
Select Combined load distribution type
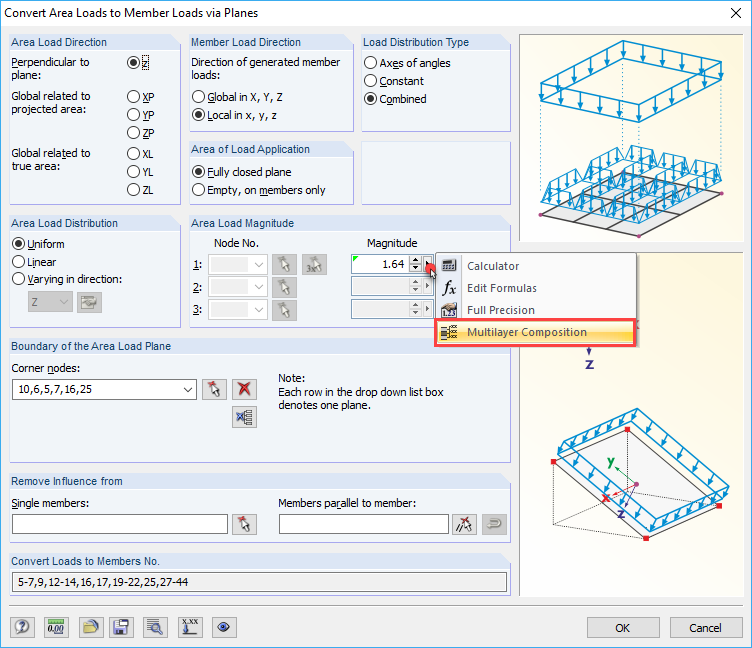[x=370, y=99]
